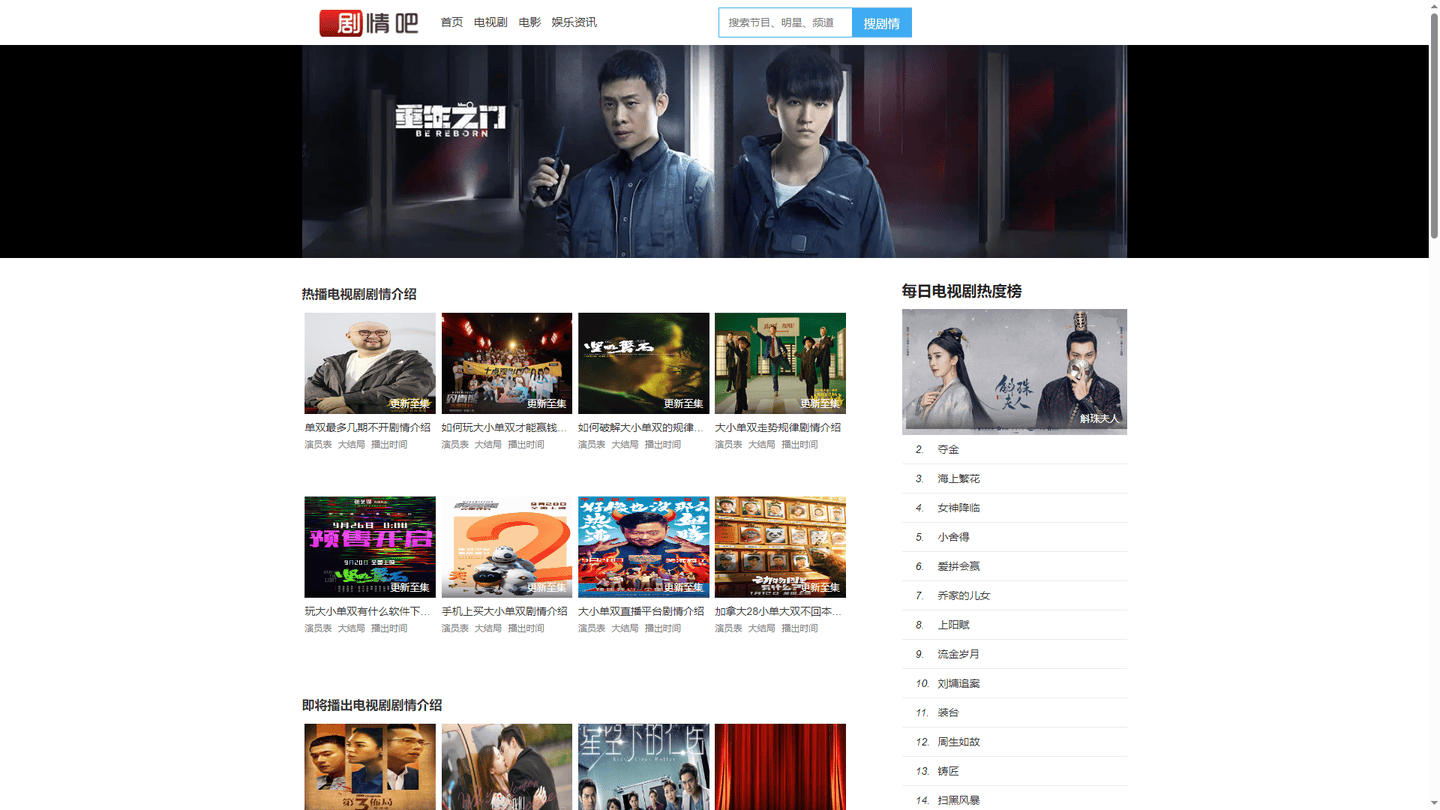Viewport: 1440px width, 810px height.
Task: Open the red curtain placeholder thumbnail
Action: (x=780, y=767)
